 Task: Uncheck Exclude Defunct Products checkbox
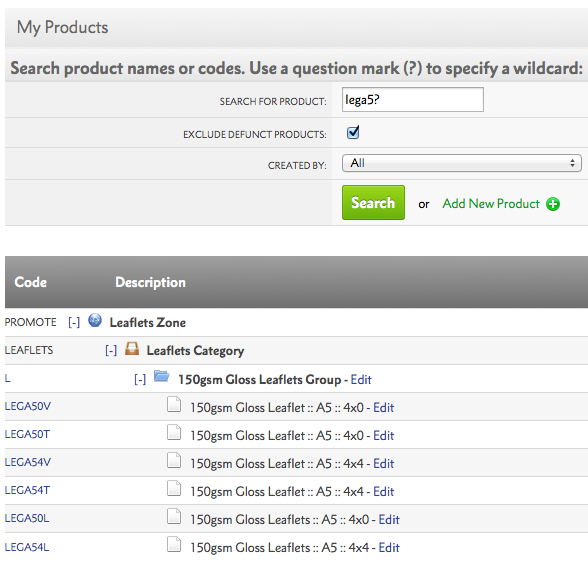[x=352, y=132]
